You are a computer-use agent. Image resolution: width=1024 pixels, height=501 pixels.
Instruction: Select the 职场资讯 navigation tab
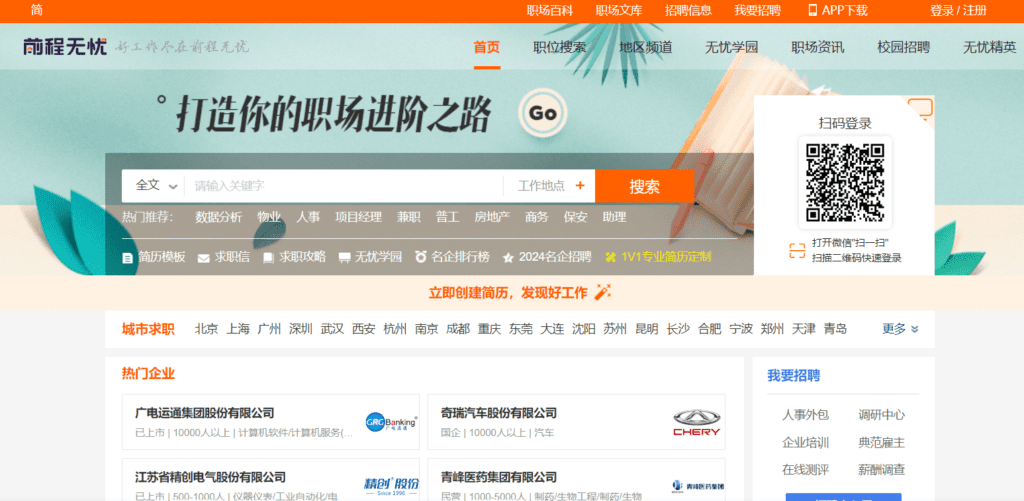click(x=818, y=47)
